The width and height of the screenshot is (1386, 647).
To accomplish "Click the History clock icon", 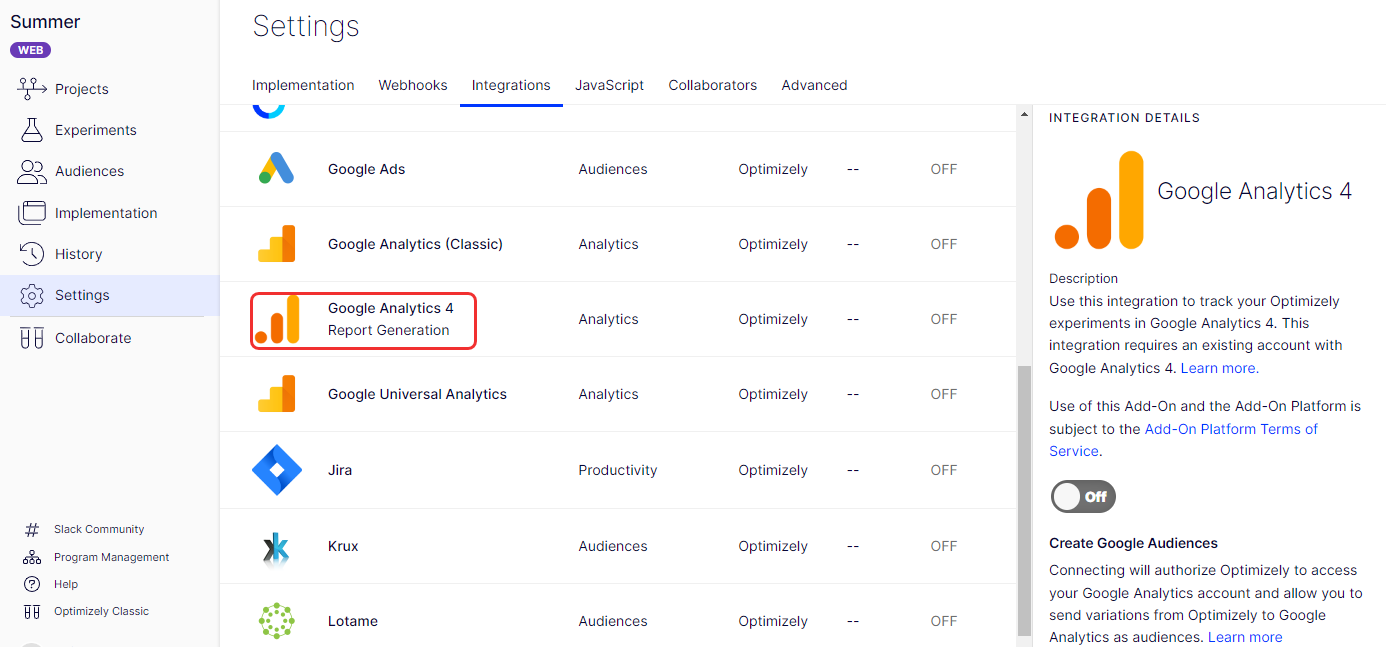I will 32,254.
